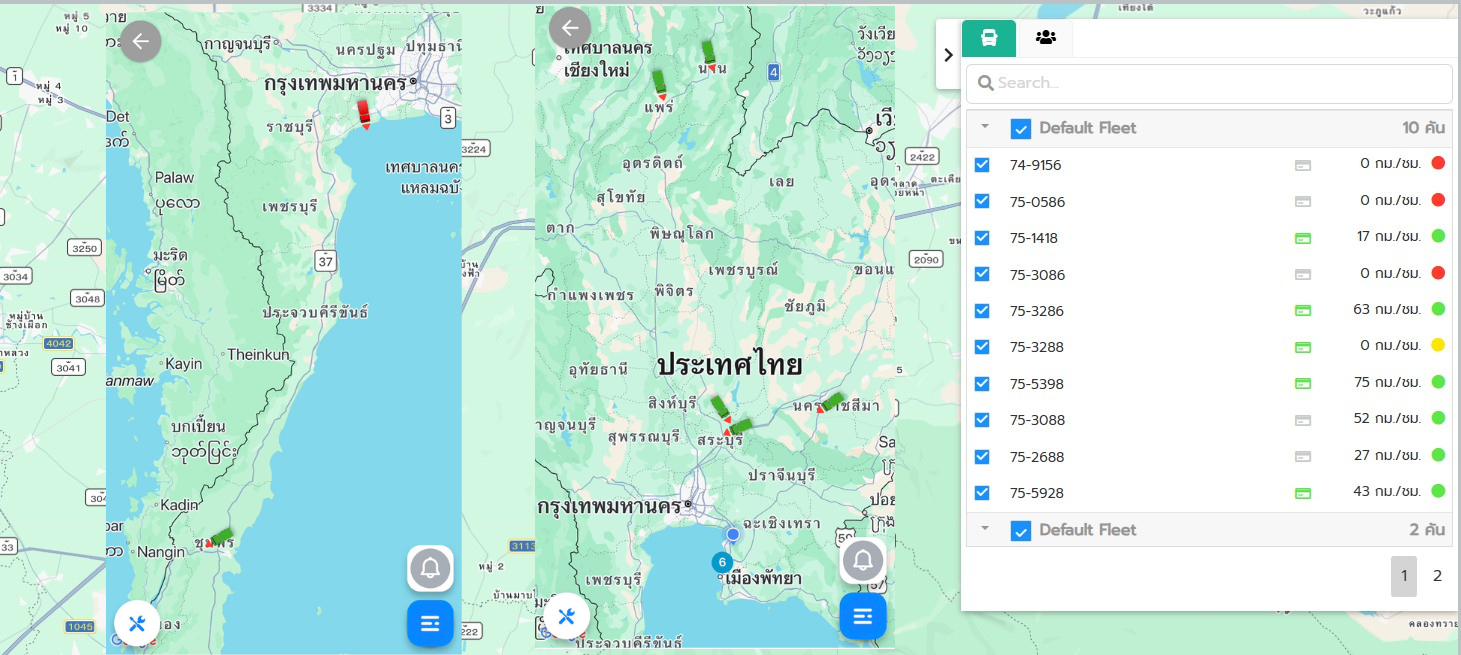Collapse the side panel with chevron arrow
Screen dimensions: 1461x655
click(948, 55)
